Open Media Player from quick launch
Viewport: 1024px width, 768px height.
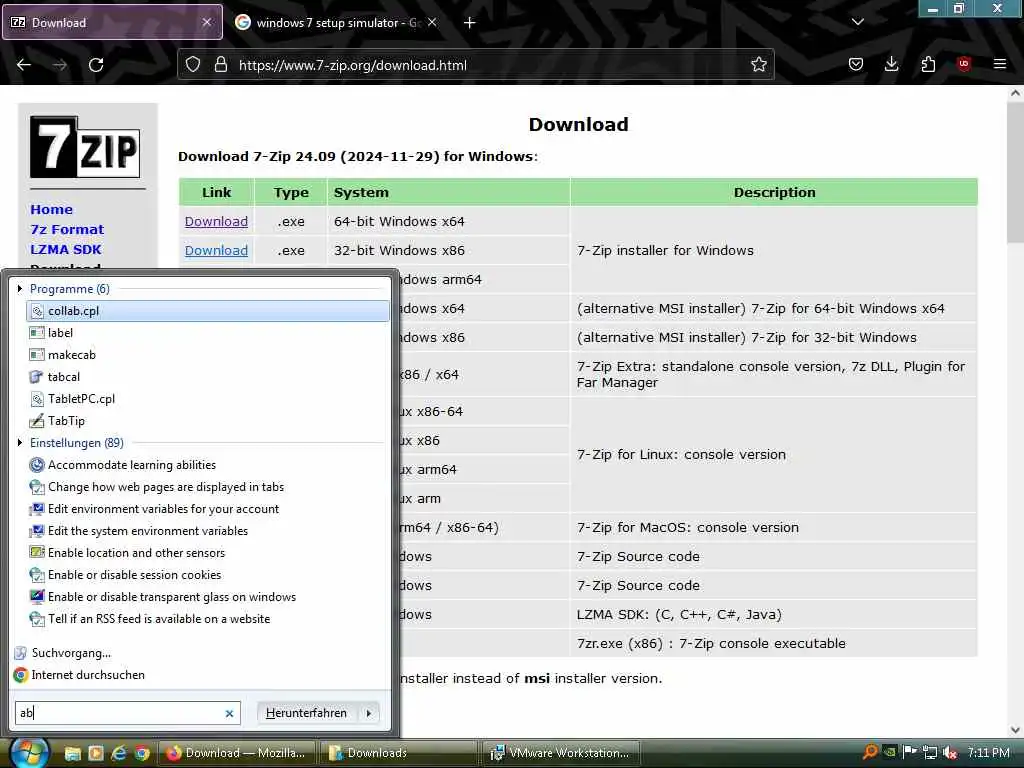pyautogui.click(x=95, y=754)
